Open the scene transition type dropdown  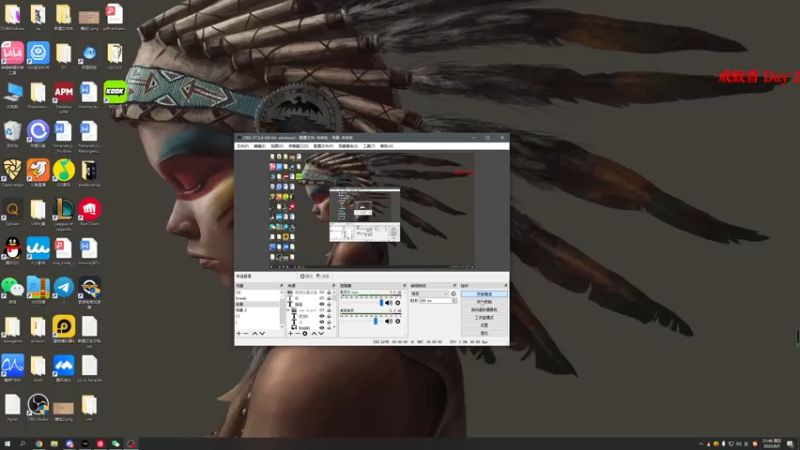click(x=430, y=294)
